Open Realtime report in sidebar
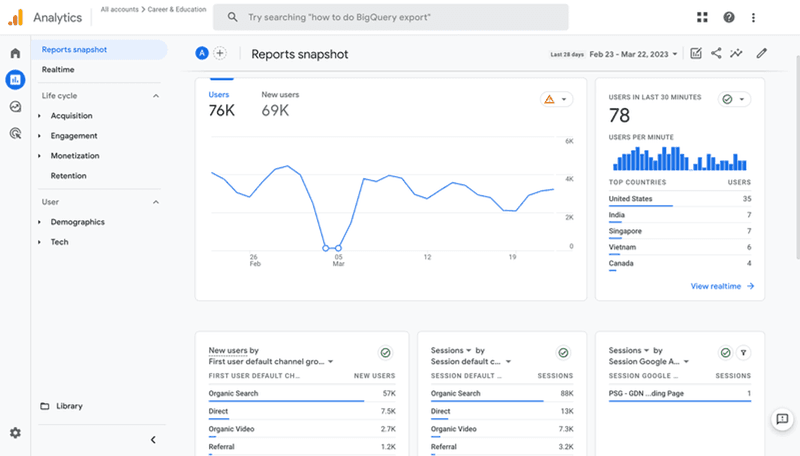Image resolution: width=800 pixels, height=456 pixels. tap(58, 70)
